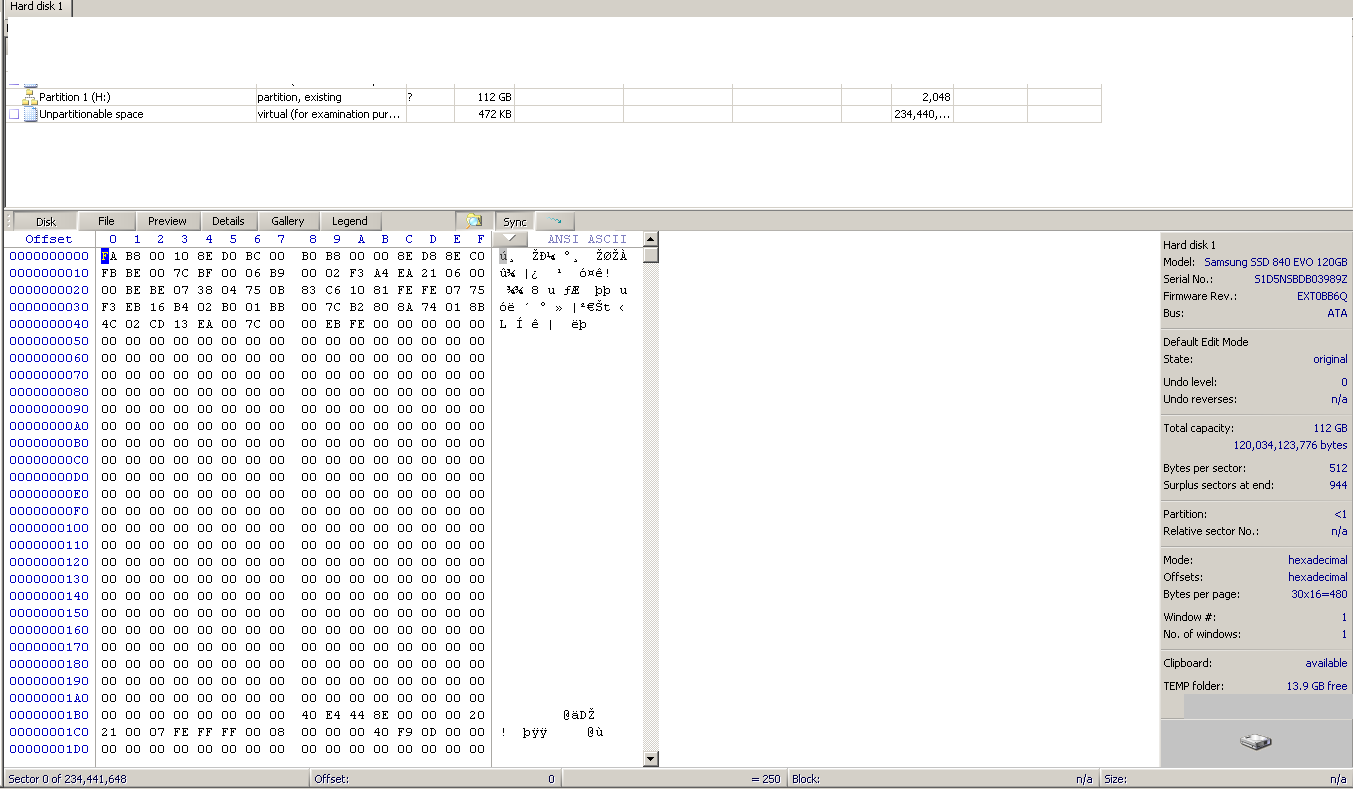Viewport: 1353px width, 790px height.
Task: Show the Gallery mode tab
Action: click(288, 221)
